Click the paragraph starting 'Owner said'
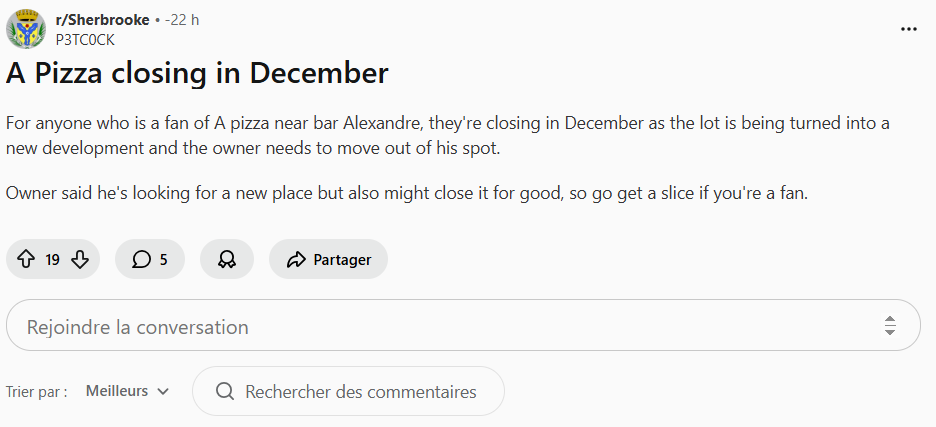Image resolution: width=936 pixels, height=427 pixels. pyautogui.click(x=406, y=194)
